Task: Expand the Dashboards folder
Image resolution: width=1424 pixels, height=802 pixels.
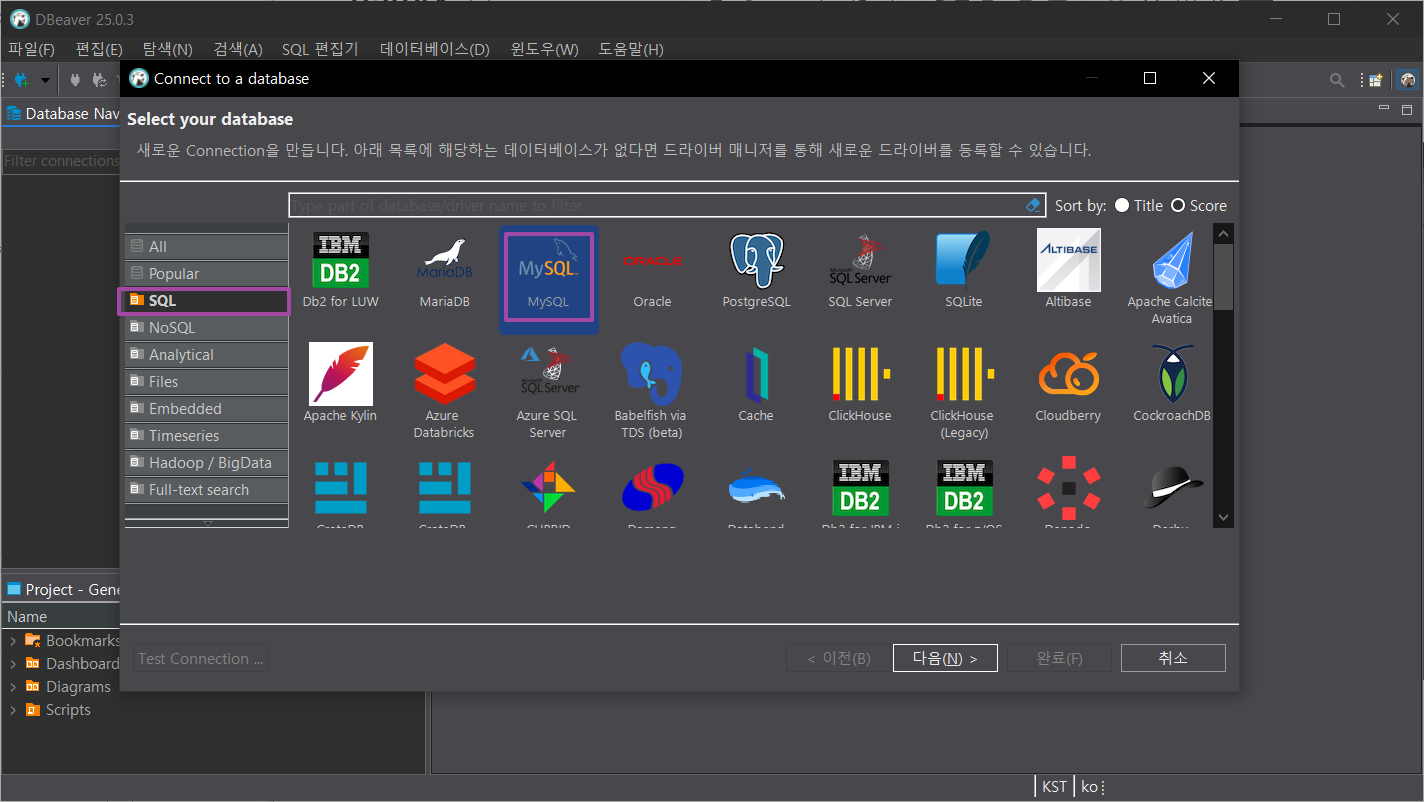Action: pos(13,663)
